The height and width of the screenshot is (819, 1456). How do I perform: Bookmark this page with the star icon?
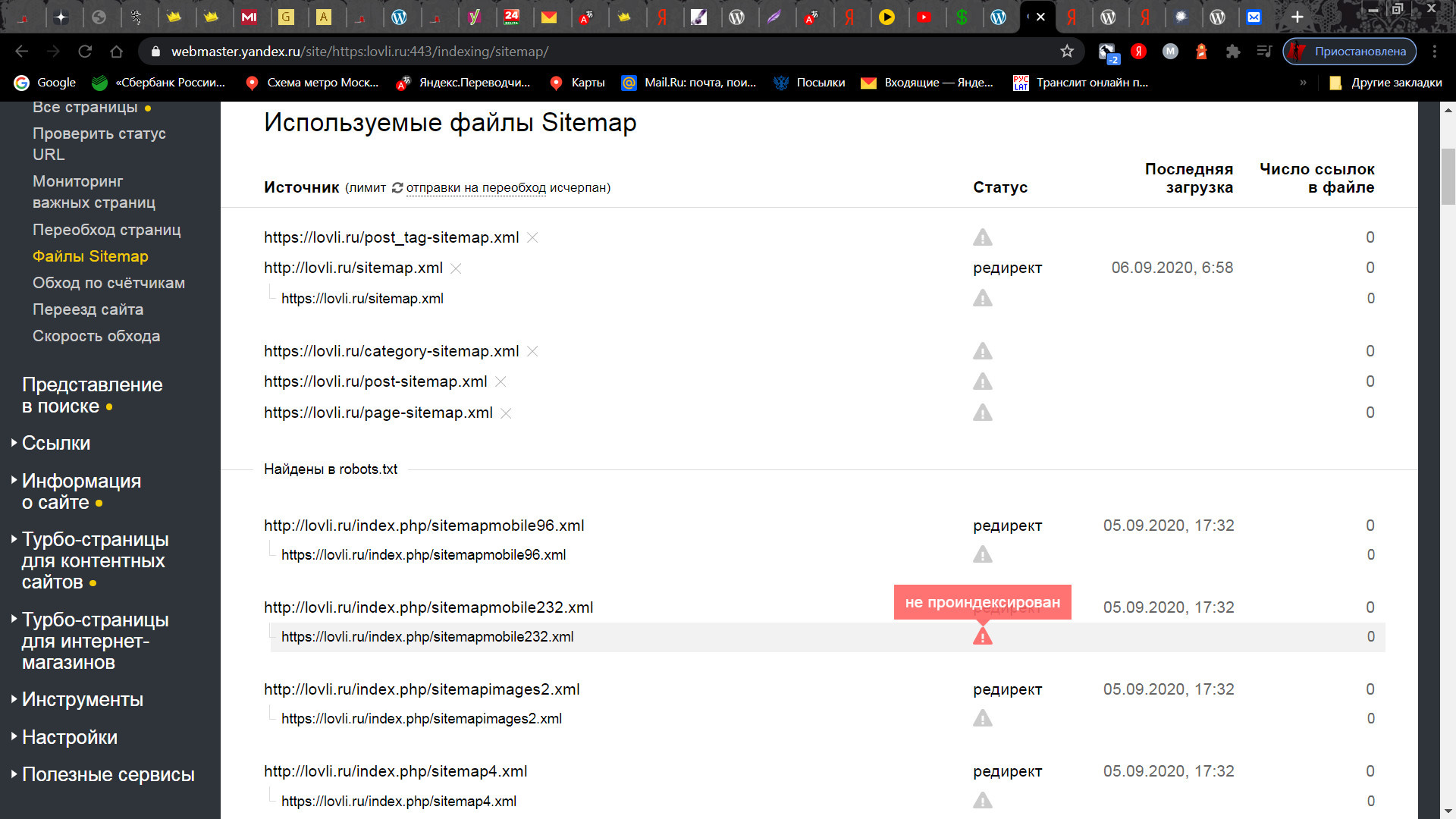click(1067, 52)
